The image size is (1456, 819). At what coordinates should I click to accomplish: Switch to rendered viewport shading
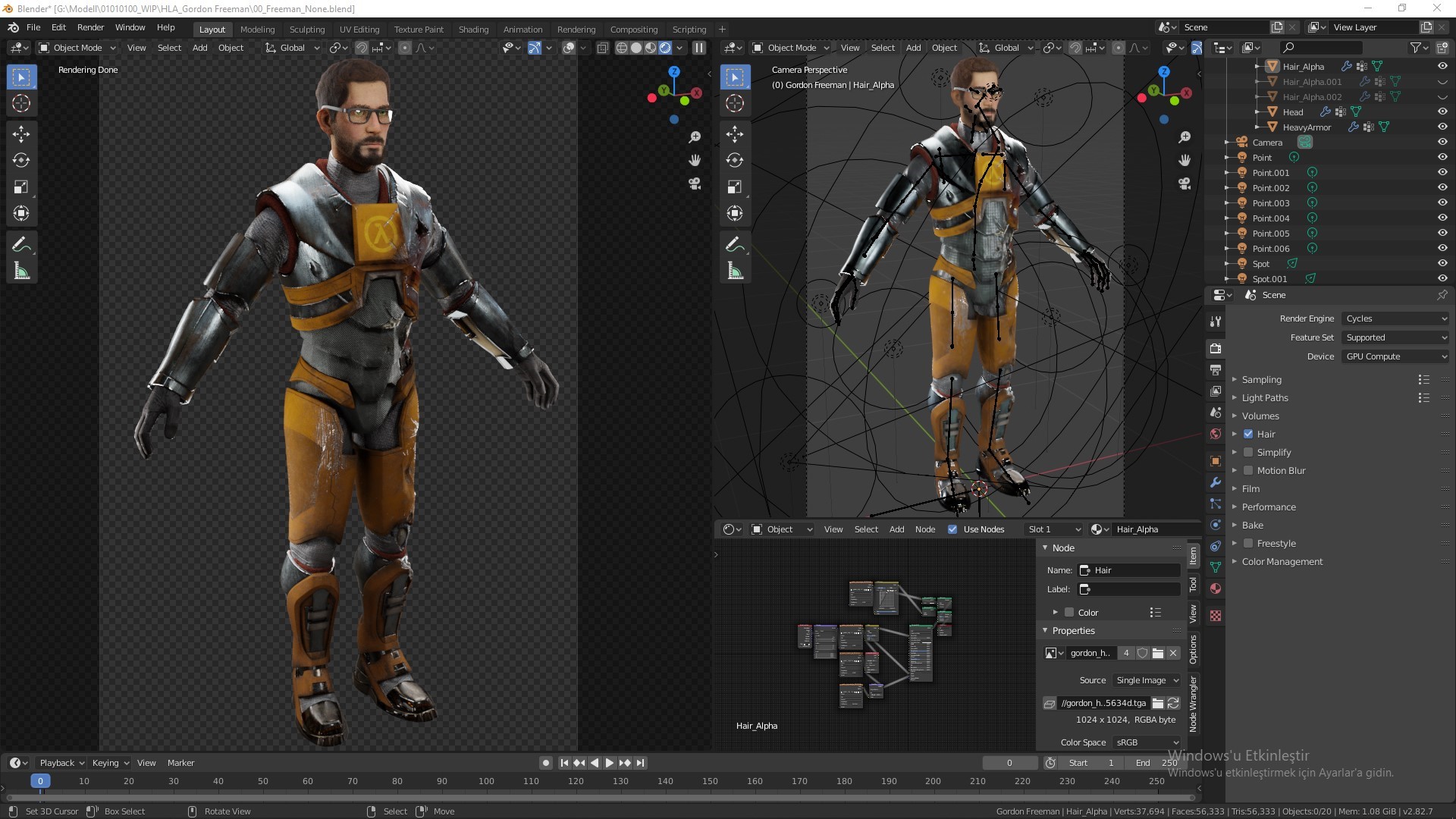pyautogui.click(x=665, y=48)
